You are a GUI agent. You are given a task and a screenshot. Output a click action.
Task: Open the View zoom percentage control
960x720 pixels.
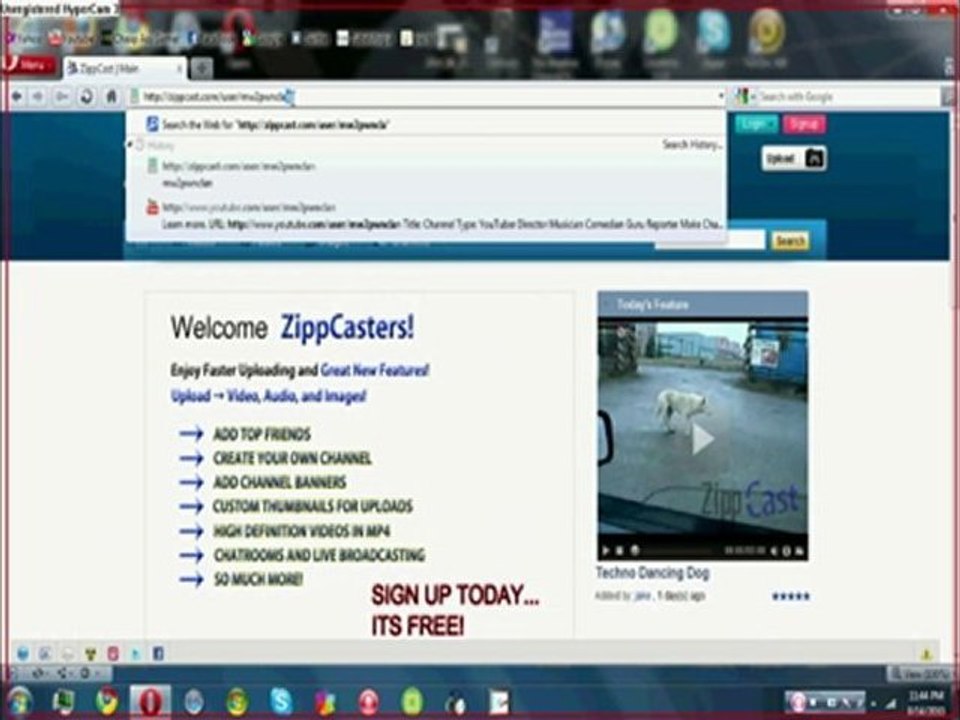coord(918,673)
